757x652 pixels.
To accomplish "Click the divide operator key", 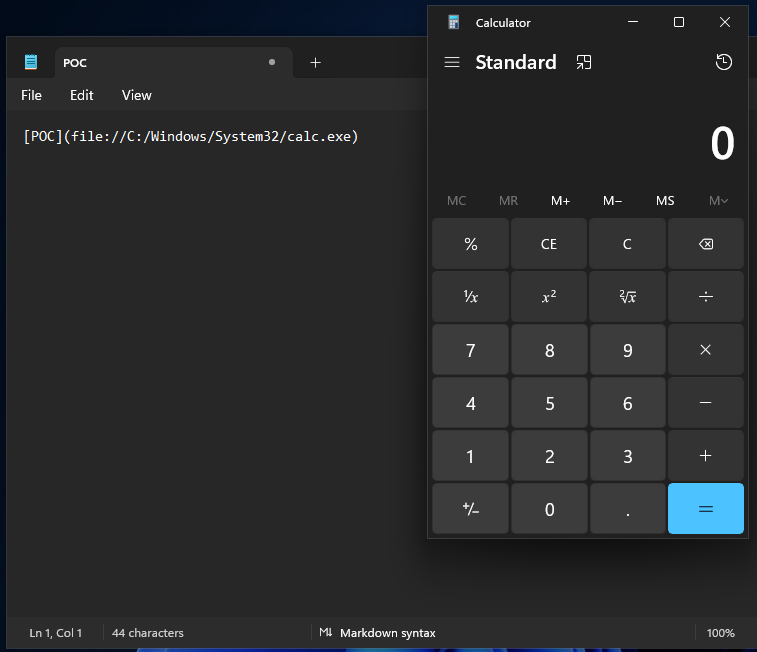I will coord(706,297).
